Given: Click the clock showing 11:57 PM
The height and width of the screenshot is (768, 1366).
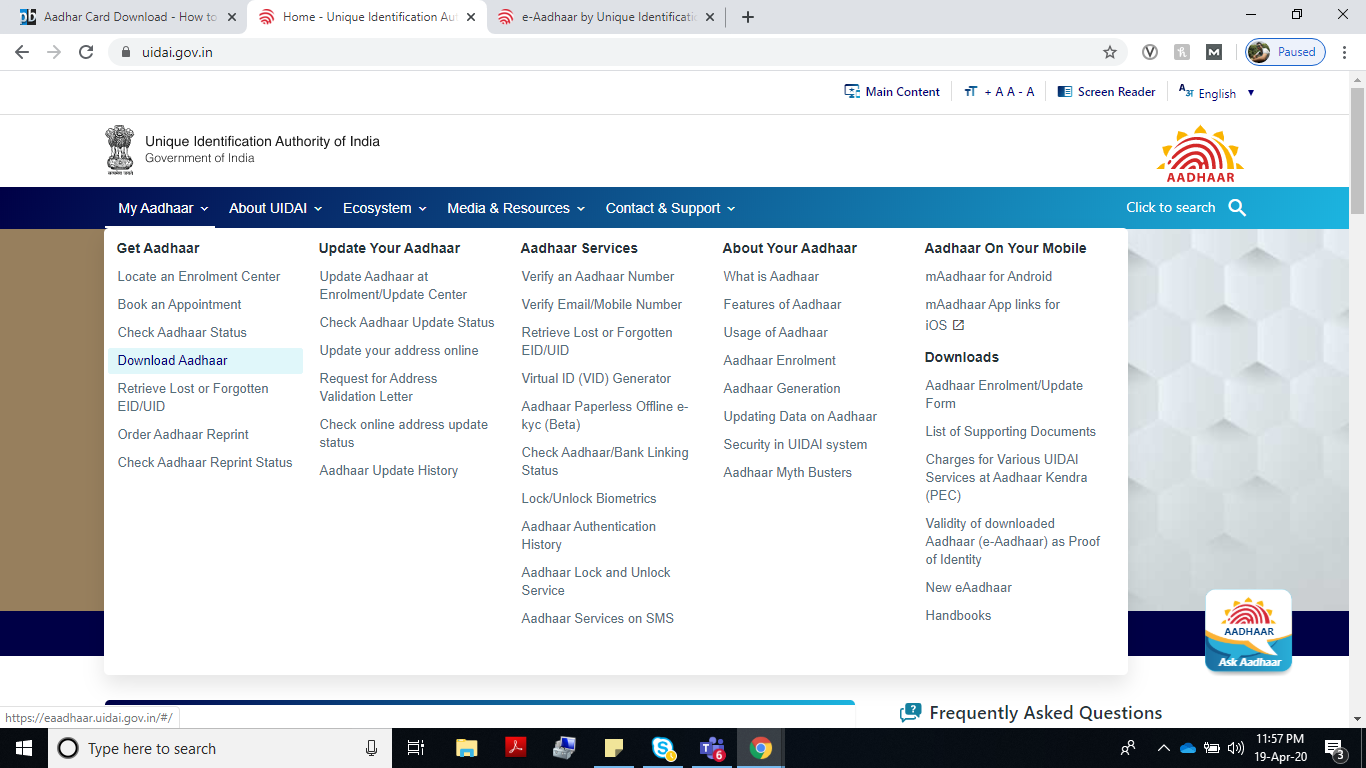Looking at the screenshot, I should (x=1280, y=739).
